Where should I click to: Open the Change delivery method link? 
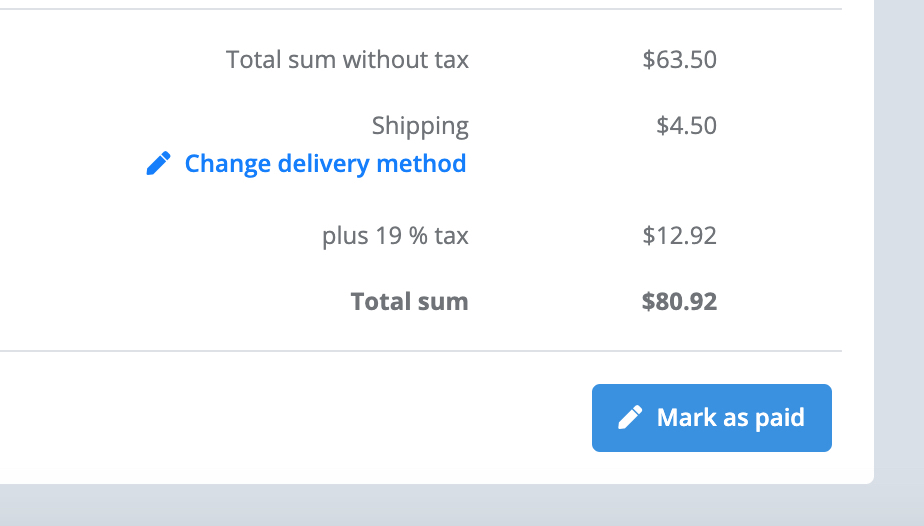click(x=306, y=164)
